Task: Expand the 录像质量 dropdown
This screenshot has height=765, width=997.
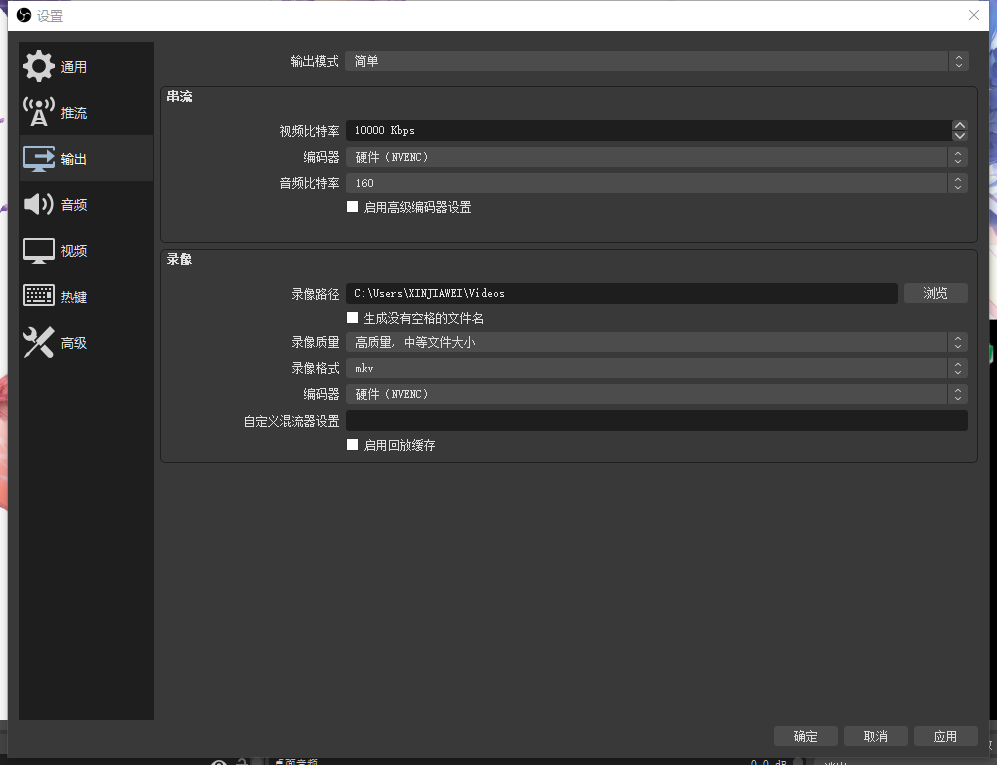Action: tap(656, 342)
